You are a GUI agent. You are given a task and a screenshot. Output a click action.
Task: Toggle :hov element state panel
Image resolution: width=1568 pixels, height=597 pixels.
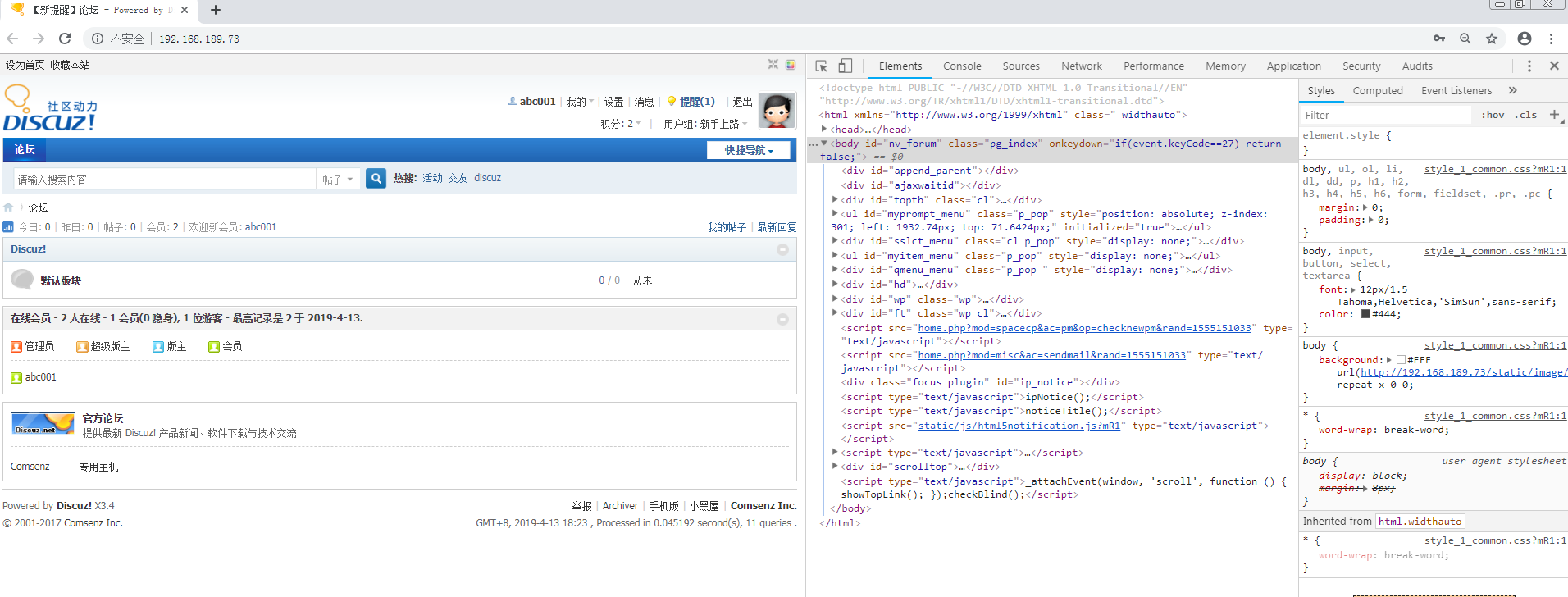[x=1493, y=115]
